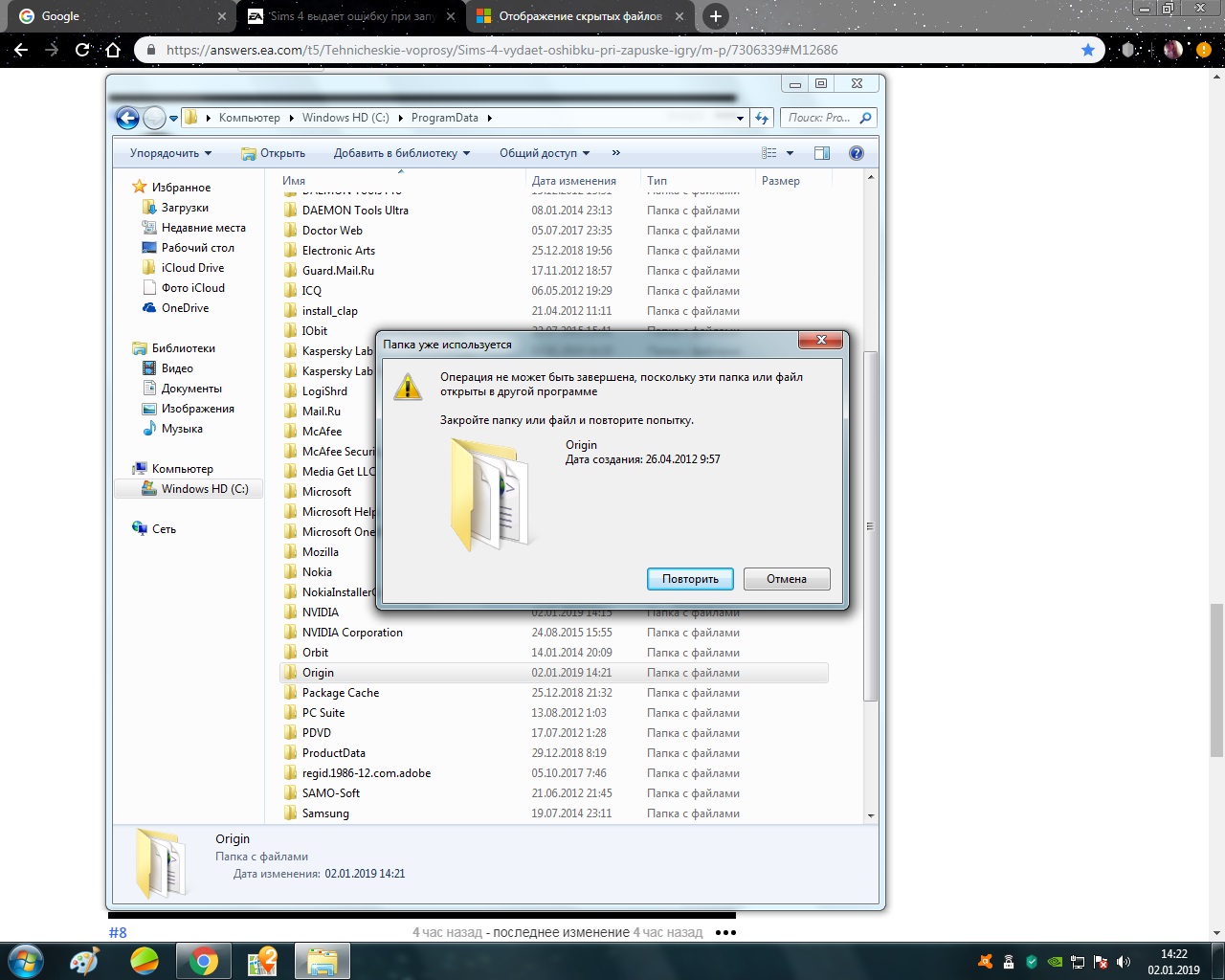Select 'Избранное' in navigation pane
1225x980 pixels.
(x=181, y=188)
